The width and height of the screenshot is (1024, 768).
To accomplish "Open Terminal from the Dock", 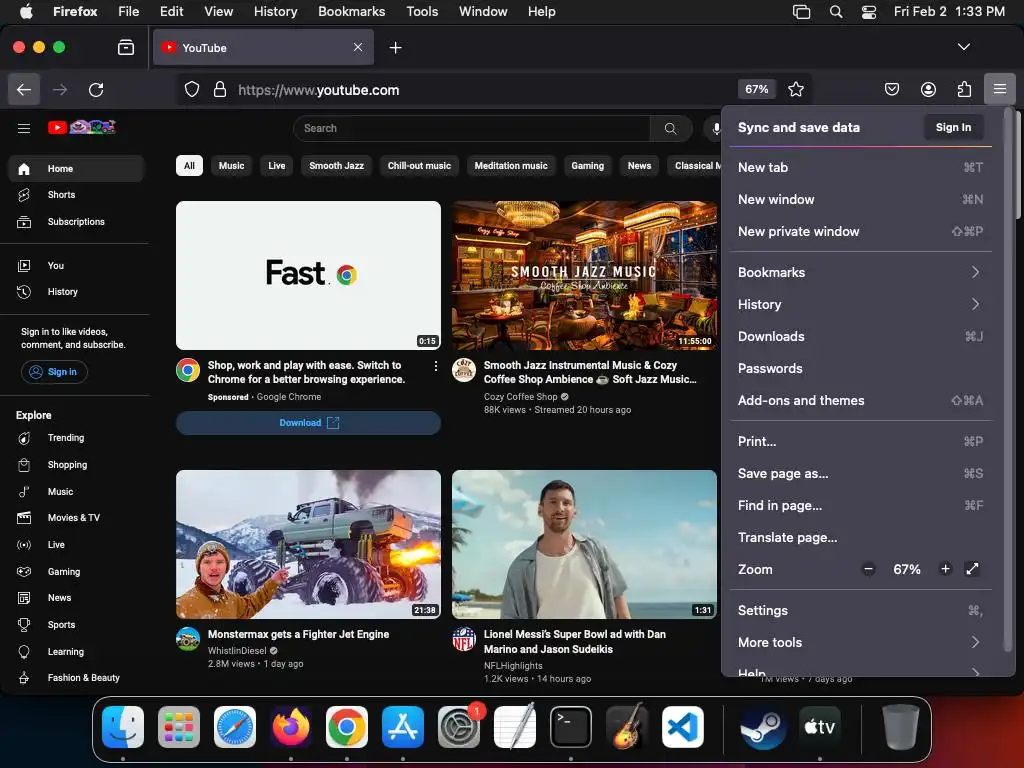I will pyautogui.click(x=571, y=727).
